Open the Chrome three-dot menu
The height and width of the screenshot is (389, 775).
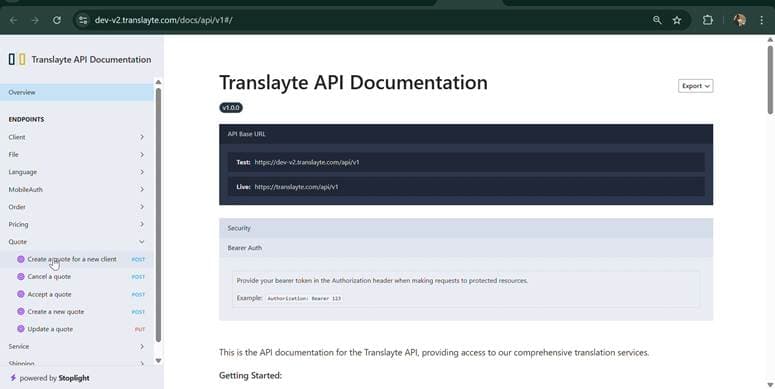pos(761,20)
